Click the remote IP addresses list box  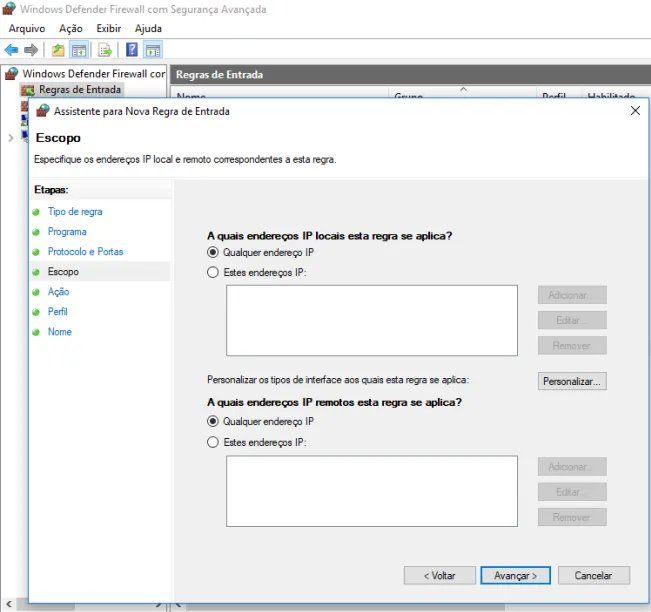click(372, 491)
